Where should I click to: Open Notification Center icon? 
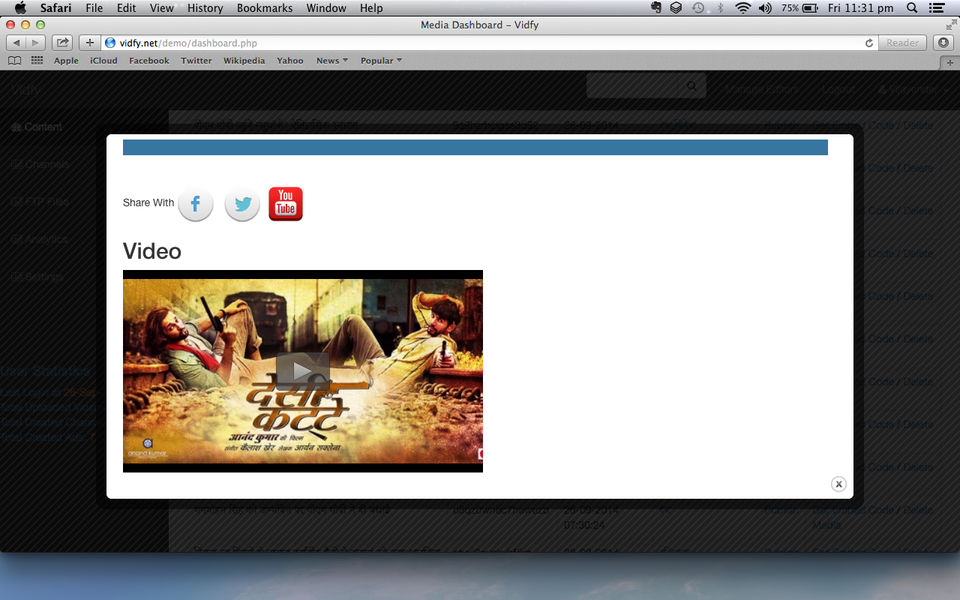click(936, 8)
